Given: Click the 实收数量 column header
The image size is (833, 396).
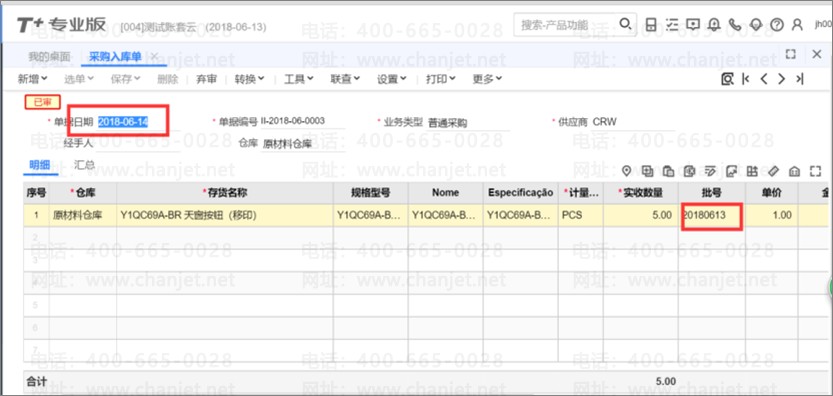Looking at the screenshot, I should pyautogui.click(x=641, y=192).
